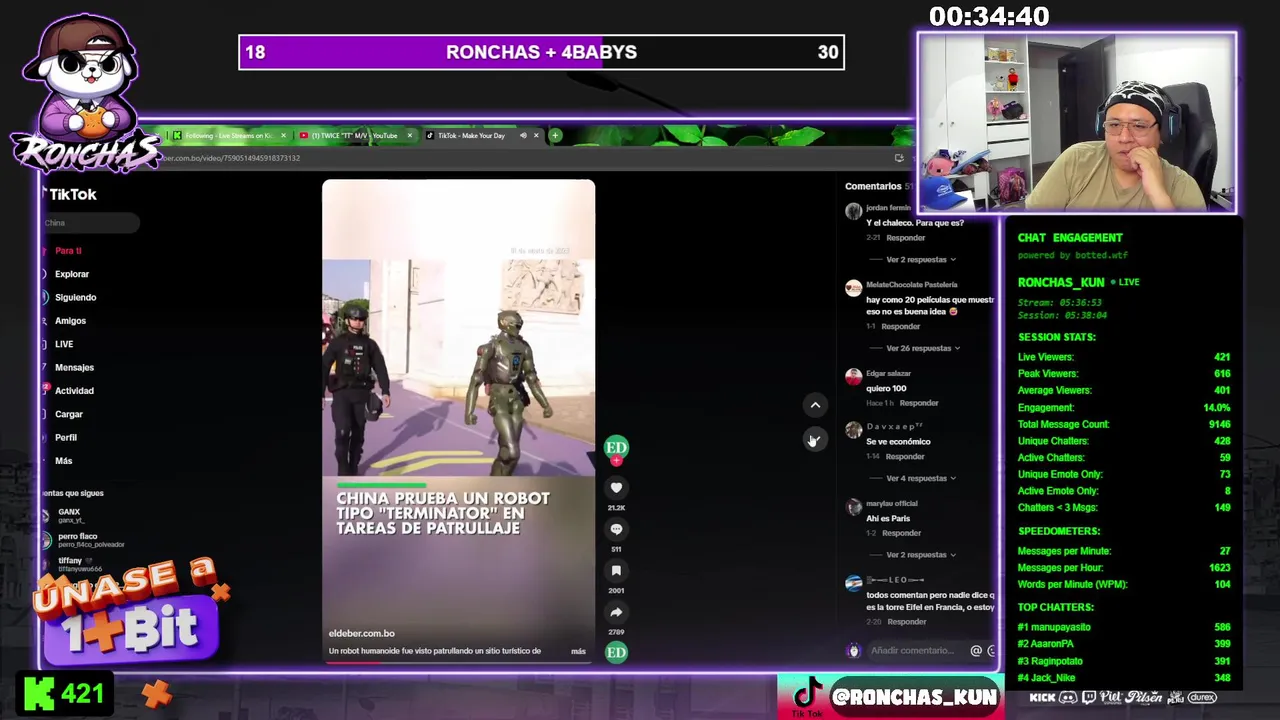Reply to 'Se ve económico' comment
The width and height of the screenshot is (1280, 720).
tap(905, 456)
